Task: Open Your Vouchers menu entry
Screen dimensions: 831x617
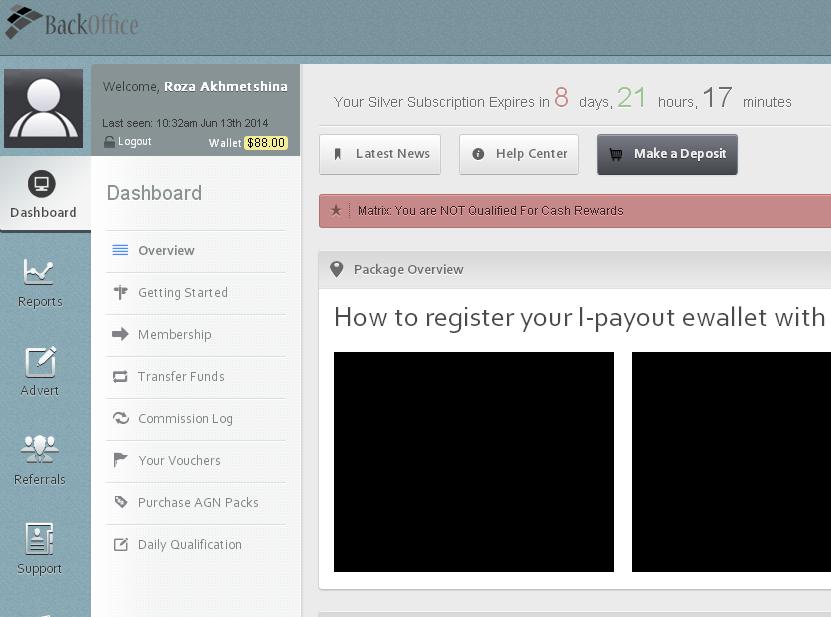Action: (x=196, y=460)
